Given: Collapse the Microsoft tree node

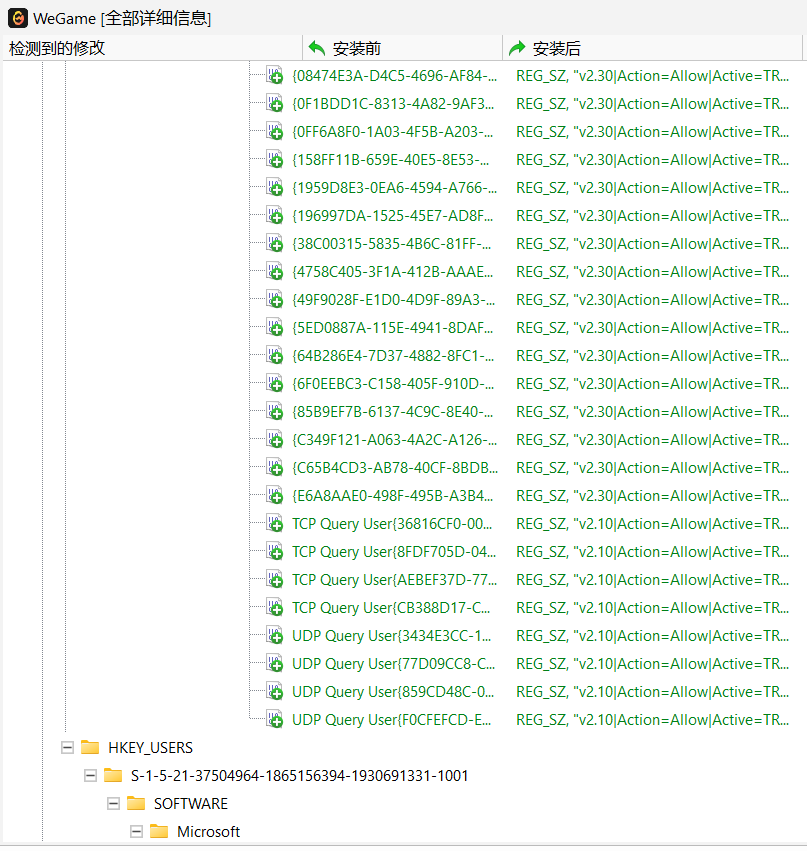Looking at the screenshot, I should pyautogui.click(x=136, y=831).
